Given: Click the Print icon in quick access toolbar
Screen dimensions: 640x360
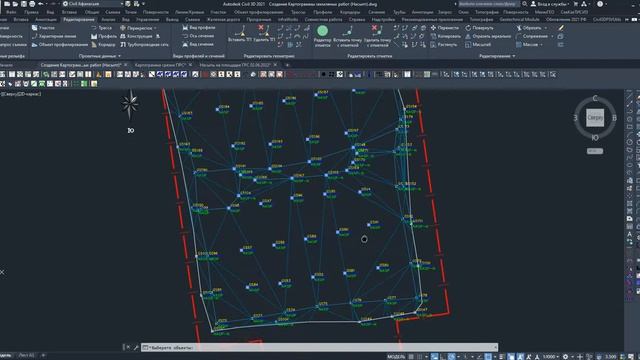Looking at the screenshot, I should point(32,4).
